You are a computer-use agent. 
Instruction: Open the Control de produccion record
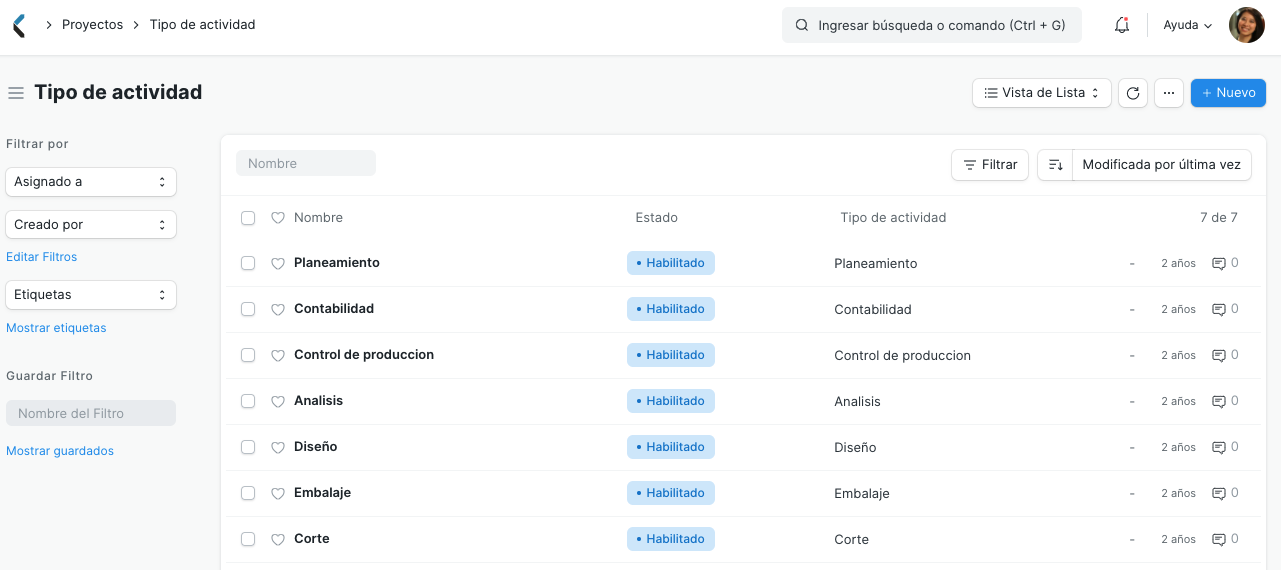(364, 355)
